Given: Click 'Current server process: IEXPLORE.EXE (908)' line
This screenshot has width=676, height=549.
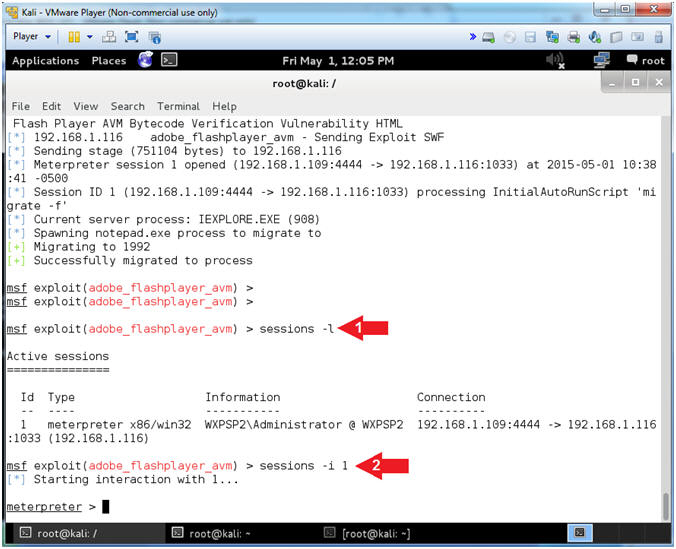Looking at the screenshot, I should 177,220.
